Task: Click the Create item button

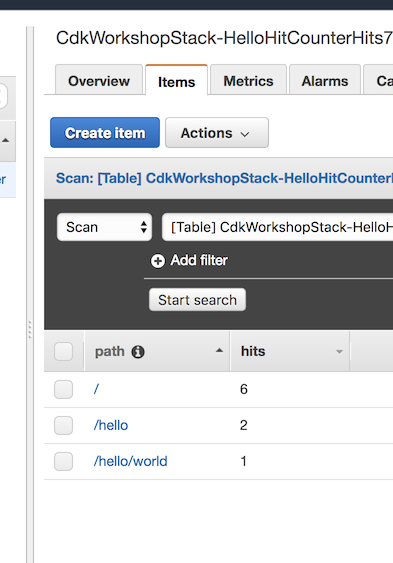Action: pyautogui.click(x=105, y=132)
